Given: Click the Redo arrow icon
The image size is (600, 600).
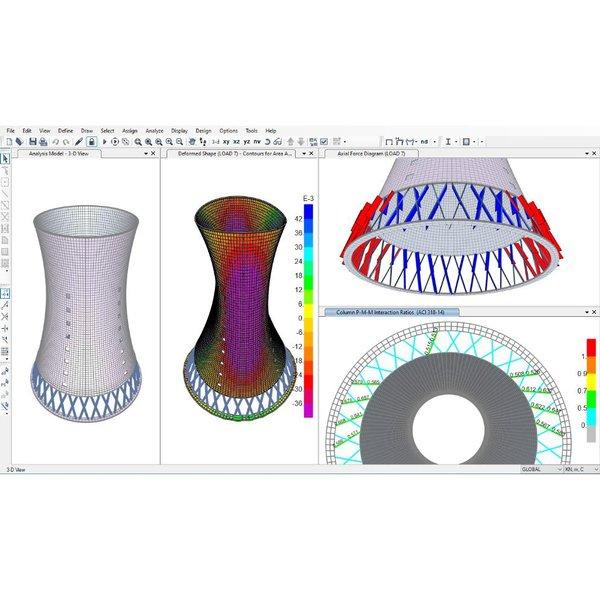Looking at the screenshot, I should point(66,142).
